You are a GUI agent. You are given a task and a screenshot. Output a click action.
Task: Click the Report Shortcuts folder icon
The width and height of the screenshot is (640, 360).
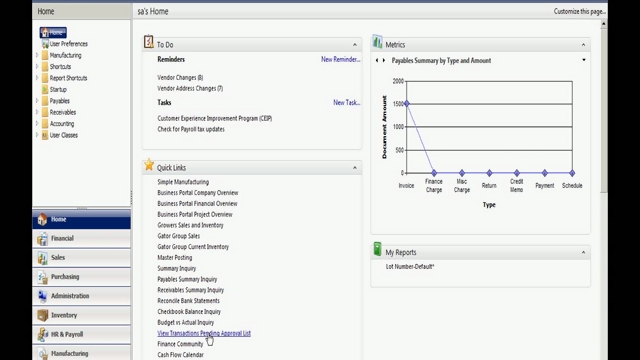click(45, 78)
